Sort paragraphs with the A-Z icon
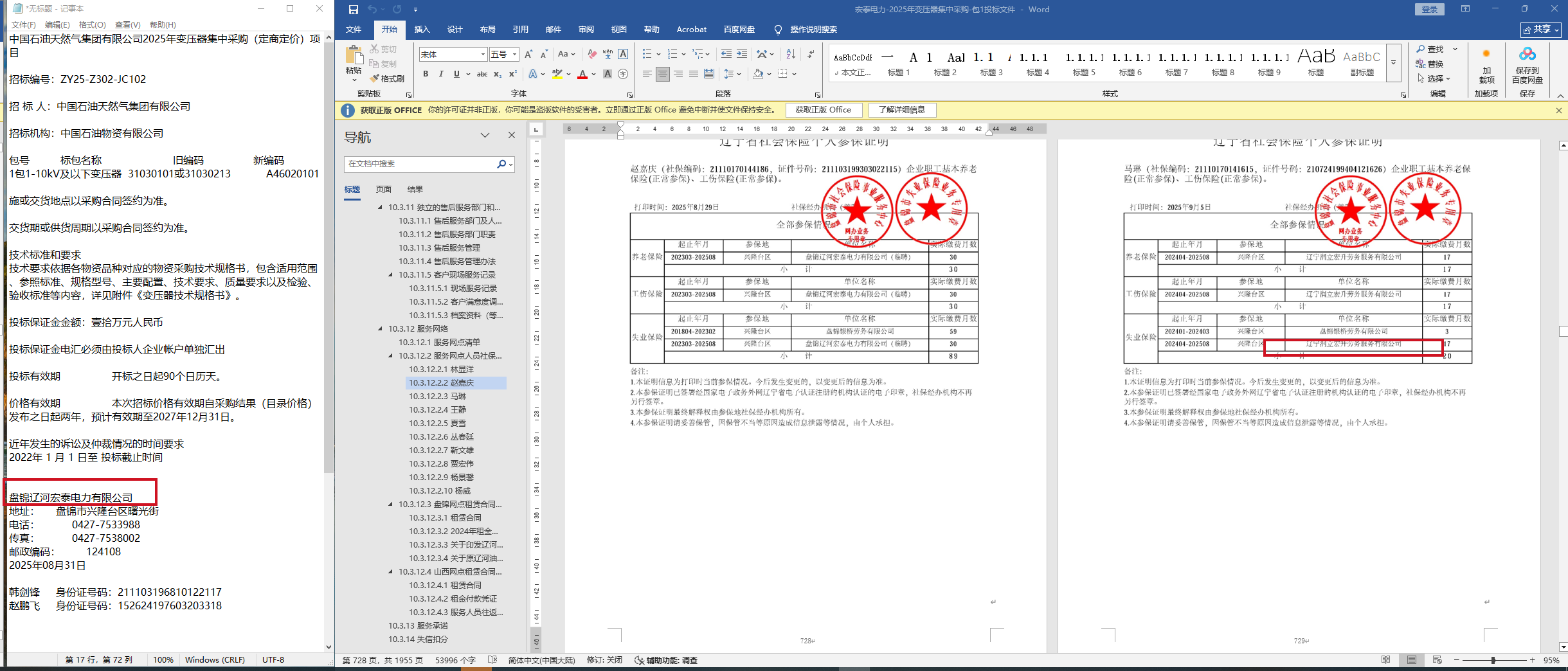The image size is (1568, 671). 791,54
